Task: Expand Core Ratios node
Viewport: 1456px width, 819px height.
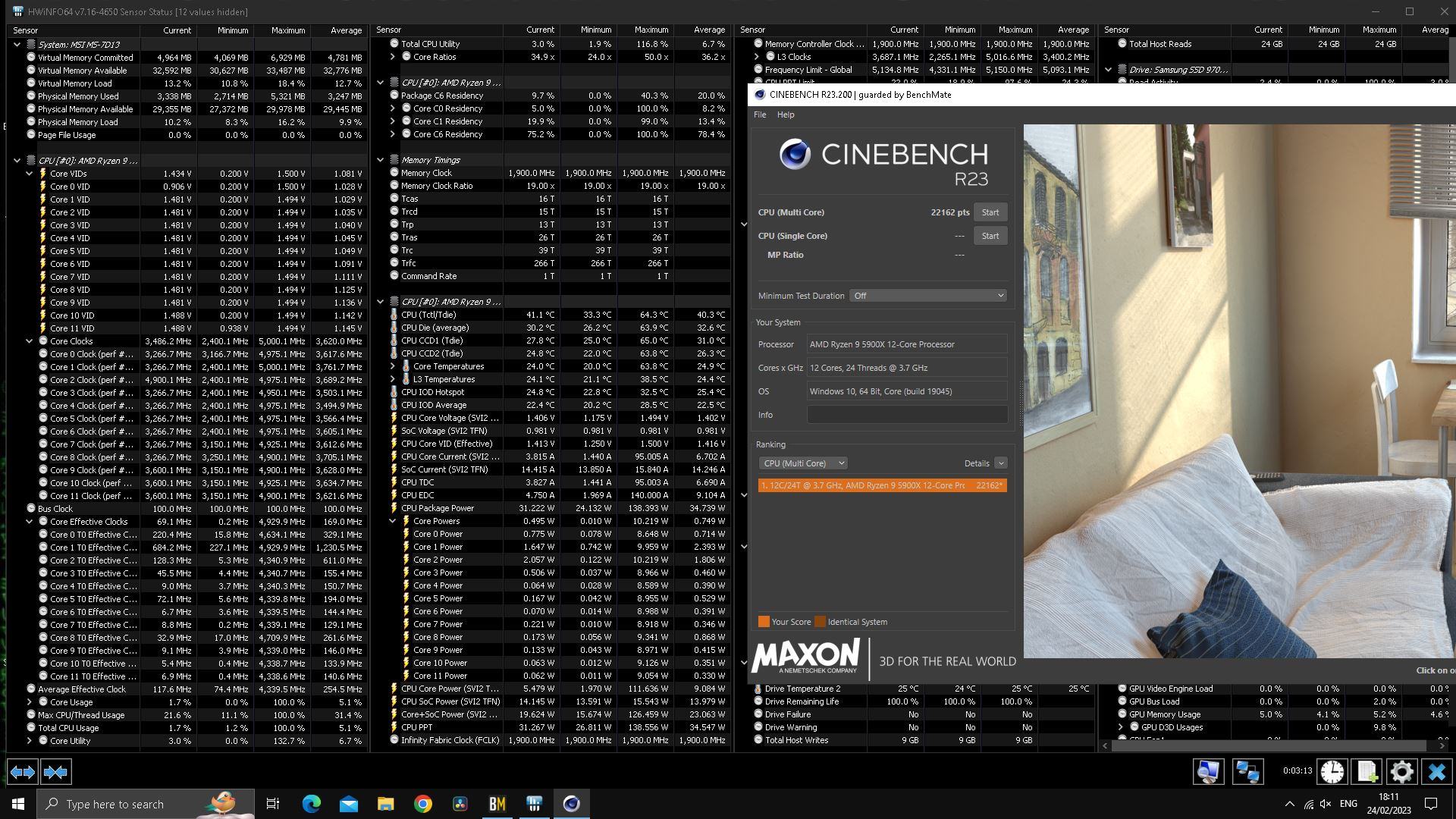Action: tap(393, 57)
